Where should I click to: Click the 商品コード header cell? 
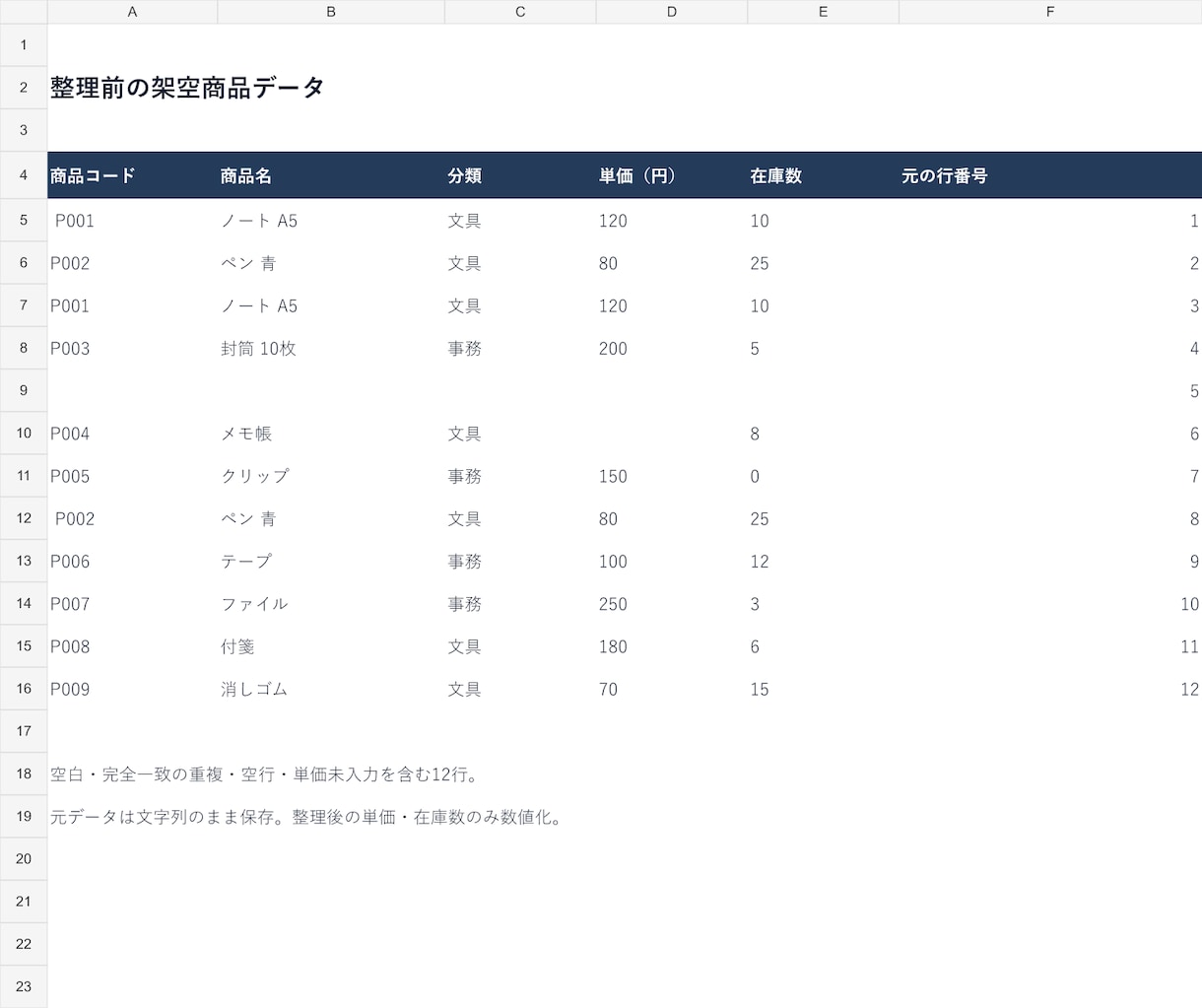(132, 175)
